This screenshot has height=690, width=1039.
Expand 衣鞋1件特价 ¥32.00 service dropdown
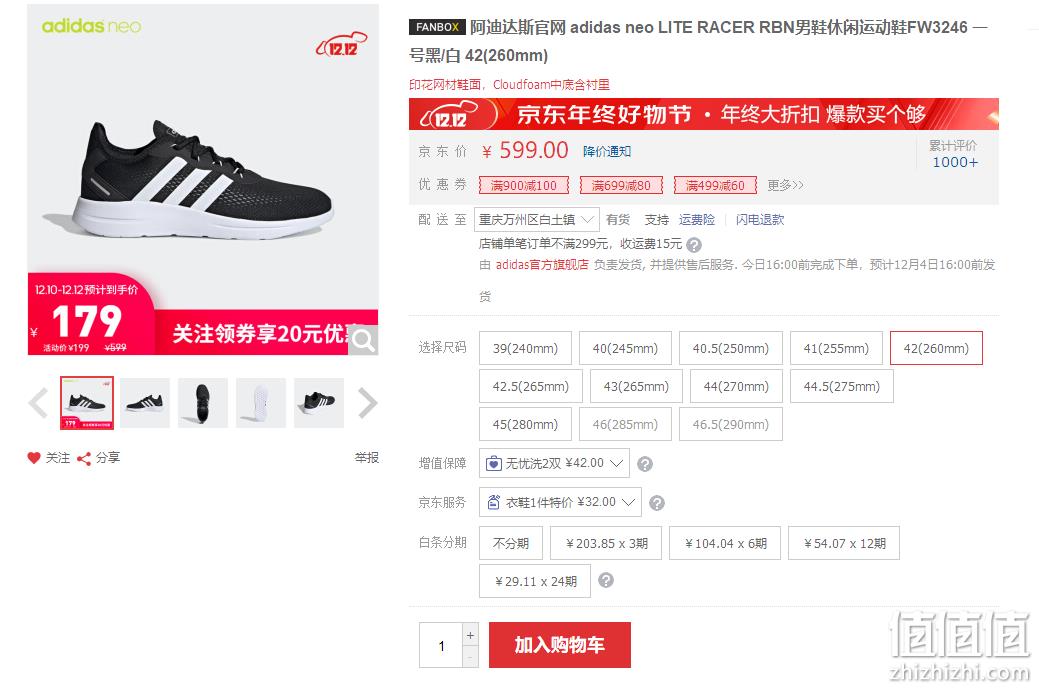[x=560, y=502]
